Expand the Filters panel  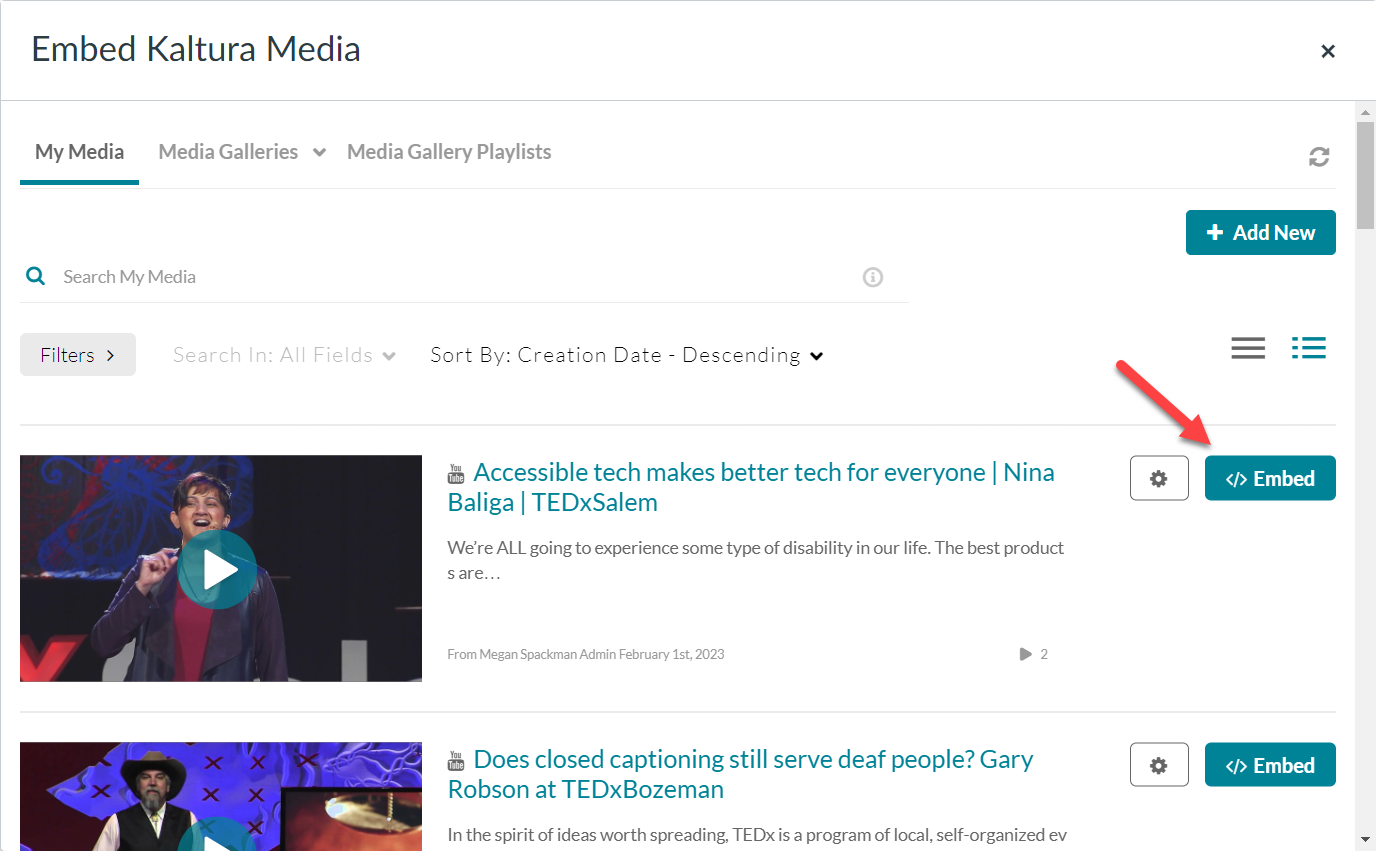pyautogui.click(x=78, y=355)
